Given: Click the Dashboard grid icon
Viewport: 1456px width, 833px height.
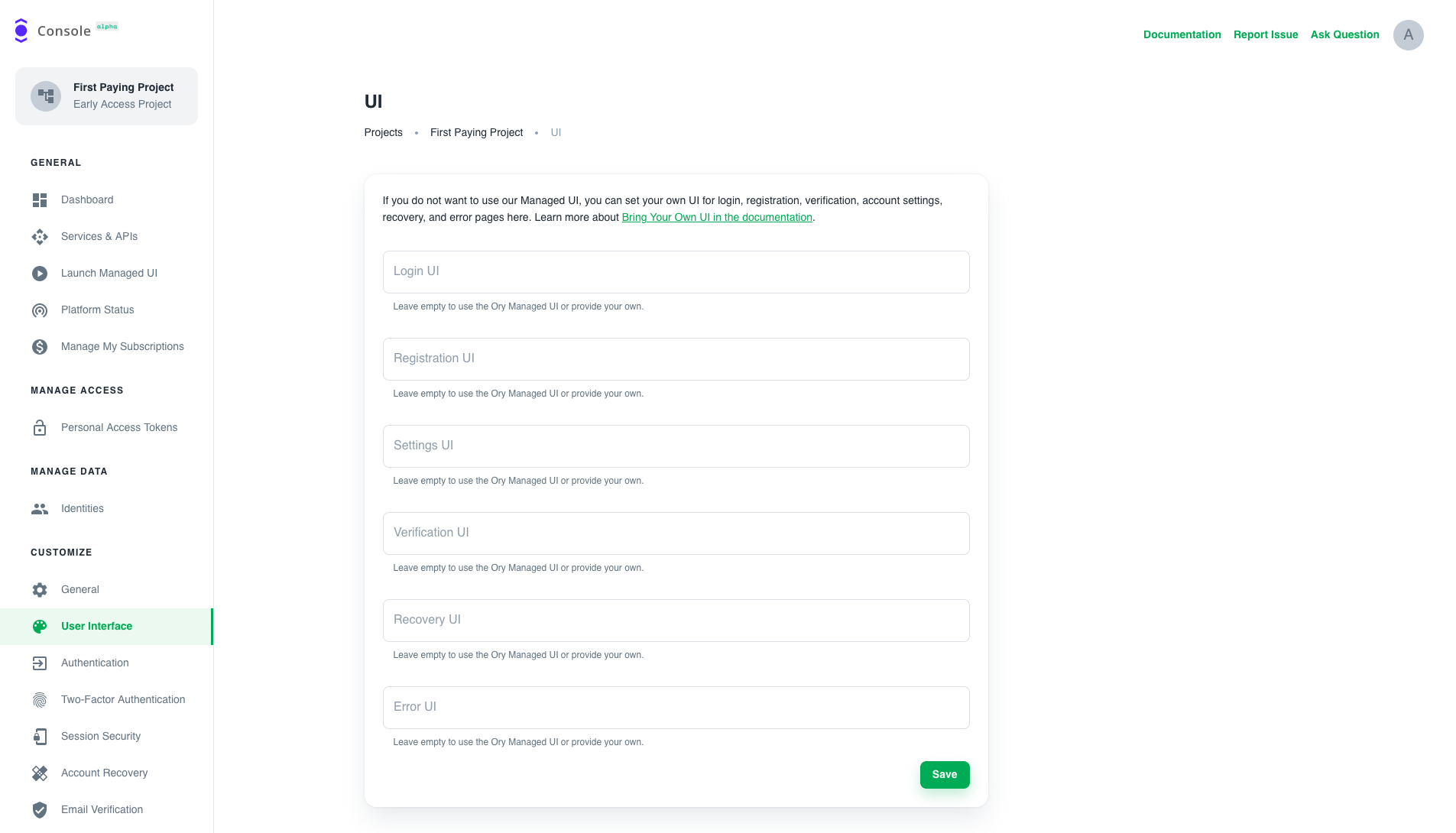Looking at the screenshot, I should point(40,200).
